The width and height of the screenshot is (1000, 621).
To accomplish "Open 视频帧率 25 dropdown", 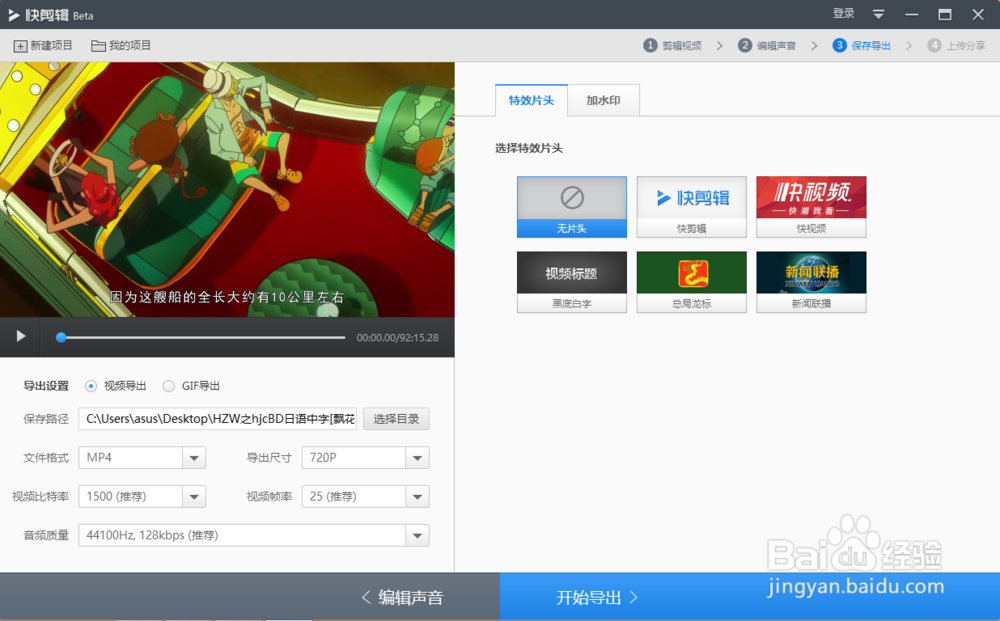I will [x=365, y=497].
